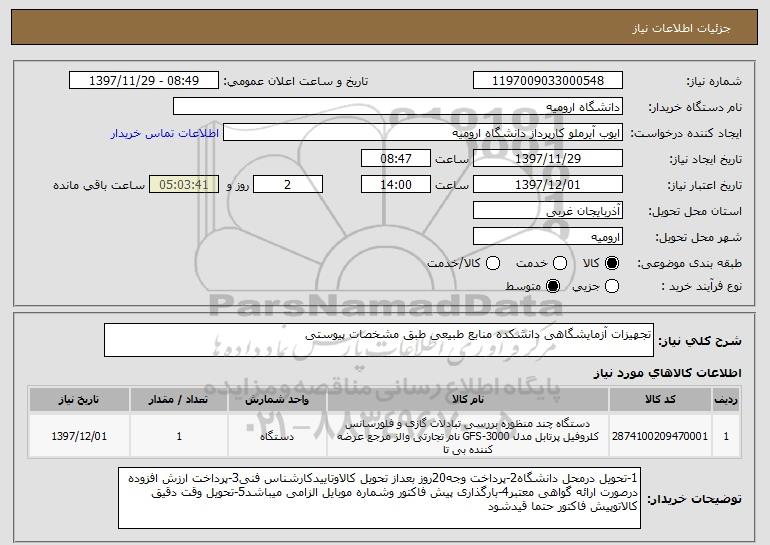Click the validity time field 14:00
The width and height of the screenshot is (770, 545).
point(396,185)
